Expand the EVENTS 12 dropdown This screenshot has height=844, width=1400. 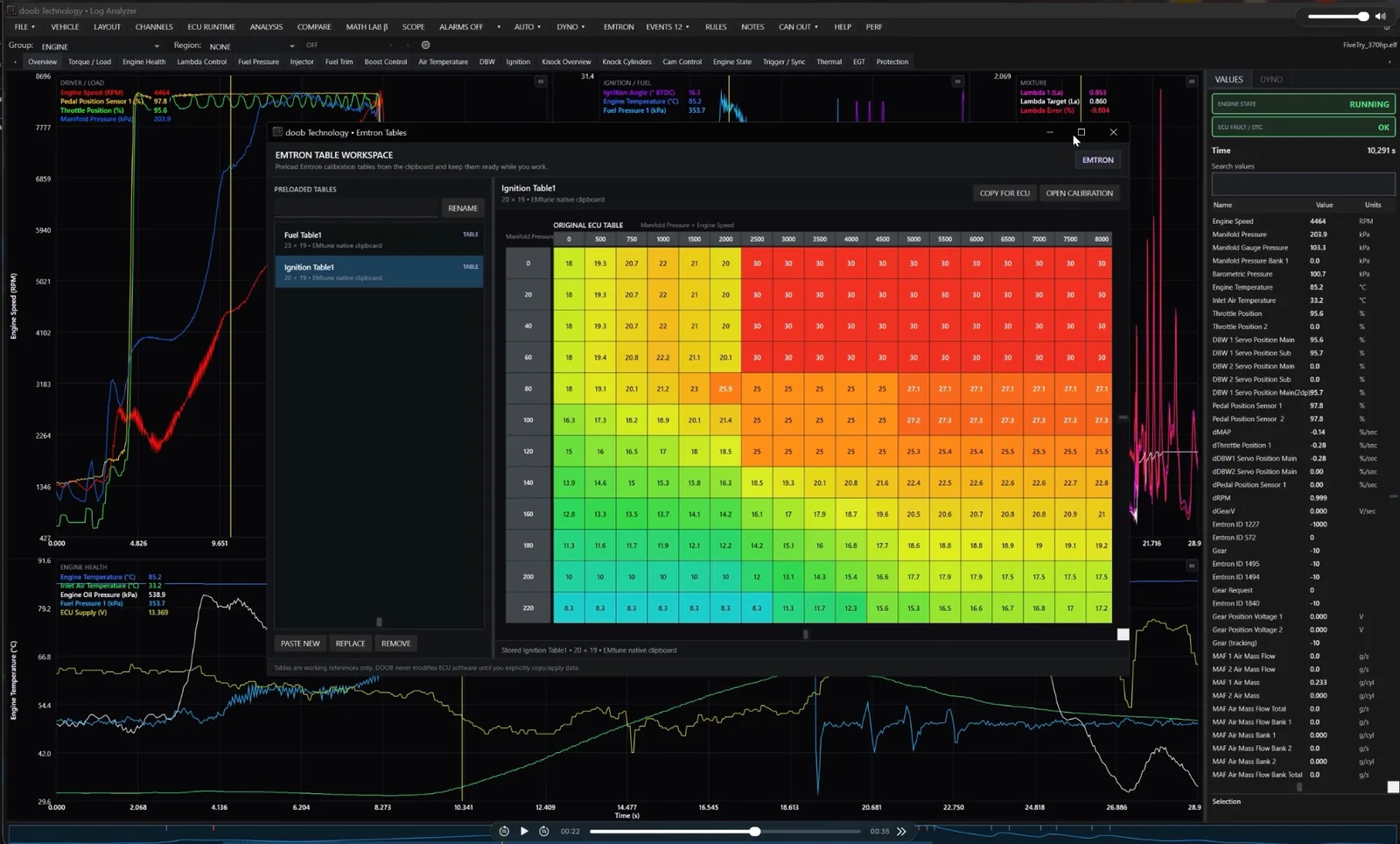pyautogui.click(x=668, y=27)
